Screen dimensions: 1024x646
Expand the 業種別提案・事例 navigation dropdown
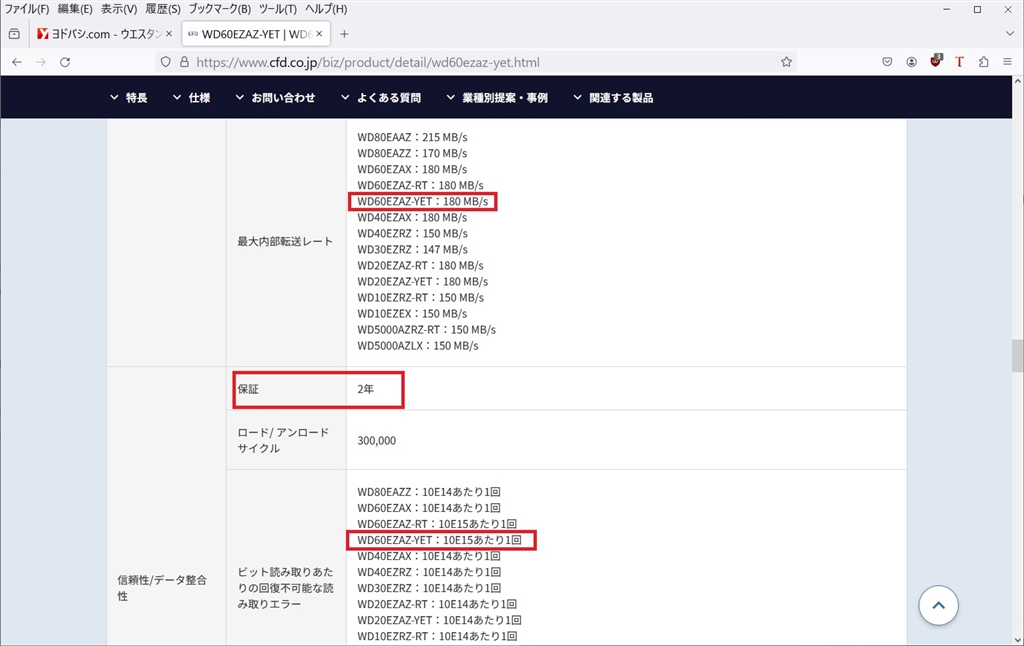(497, 97)
